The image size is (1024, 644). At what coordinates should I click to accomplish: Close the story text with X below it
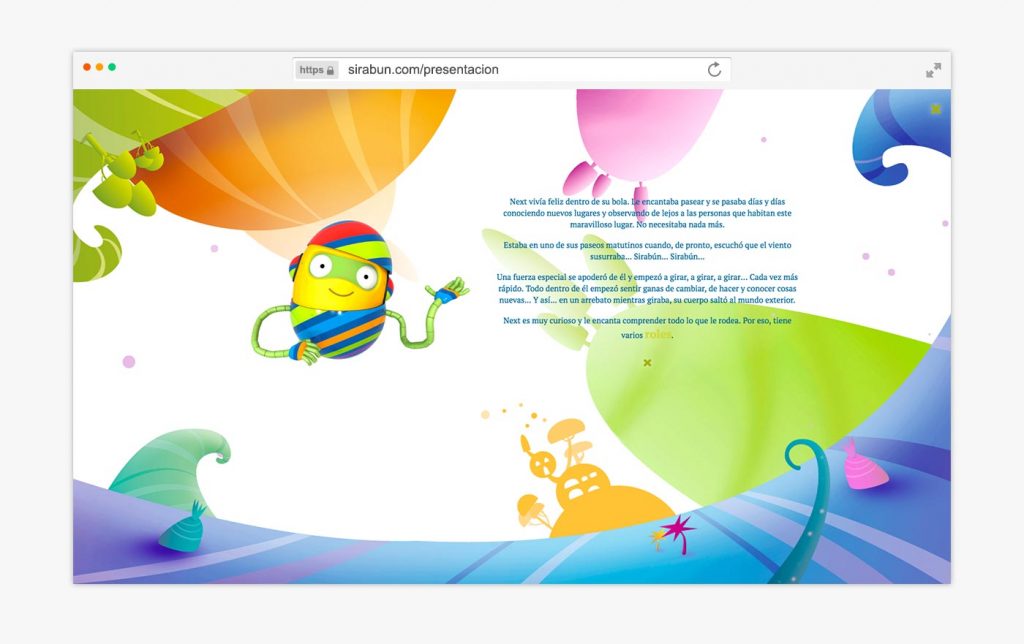647,362
